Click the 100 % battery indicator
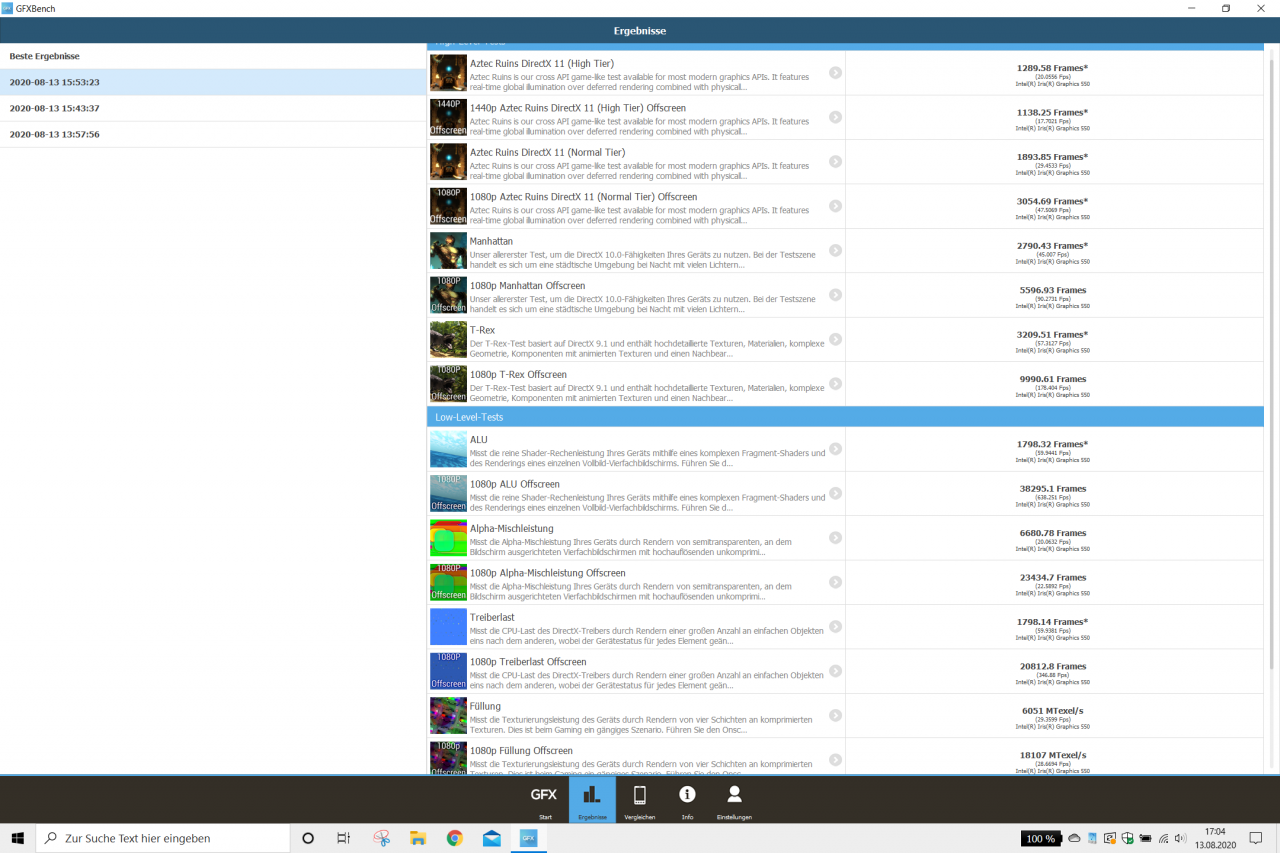The height and width of the screenshot is (853, 1280). click(x=1041, y=838)
